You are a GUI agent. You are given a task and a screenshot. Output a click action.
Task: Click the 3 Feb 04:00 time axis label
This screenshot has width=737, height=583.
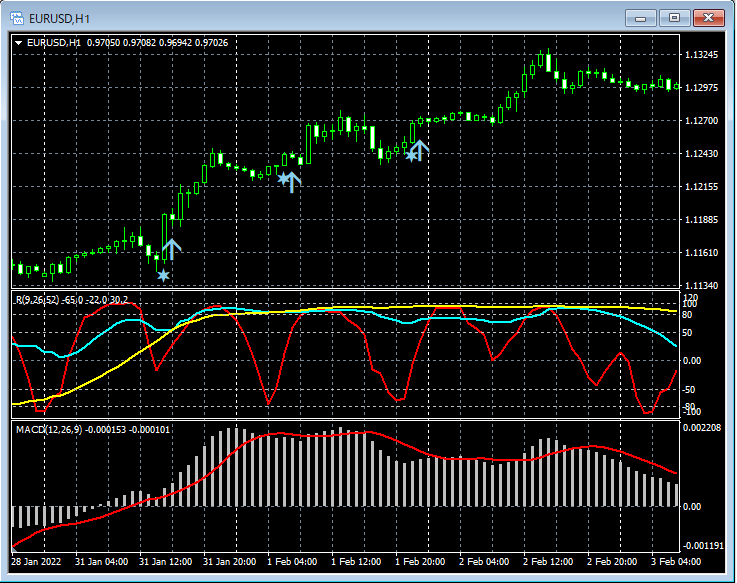pos(676,562)
